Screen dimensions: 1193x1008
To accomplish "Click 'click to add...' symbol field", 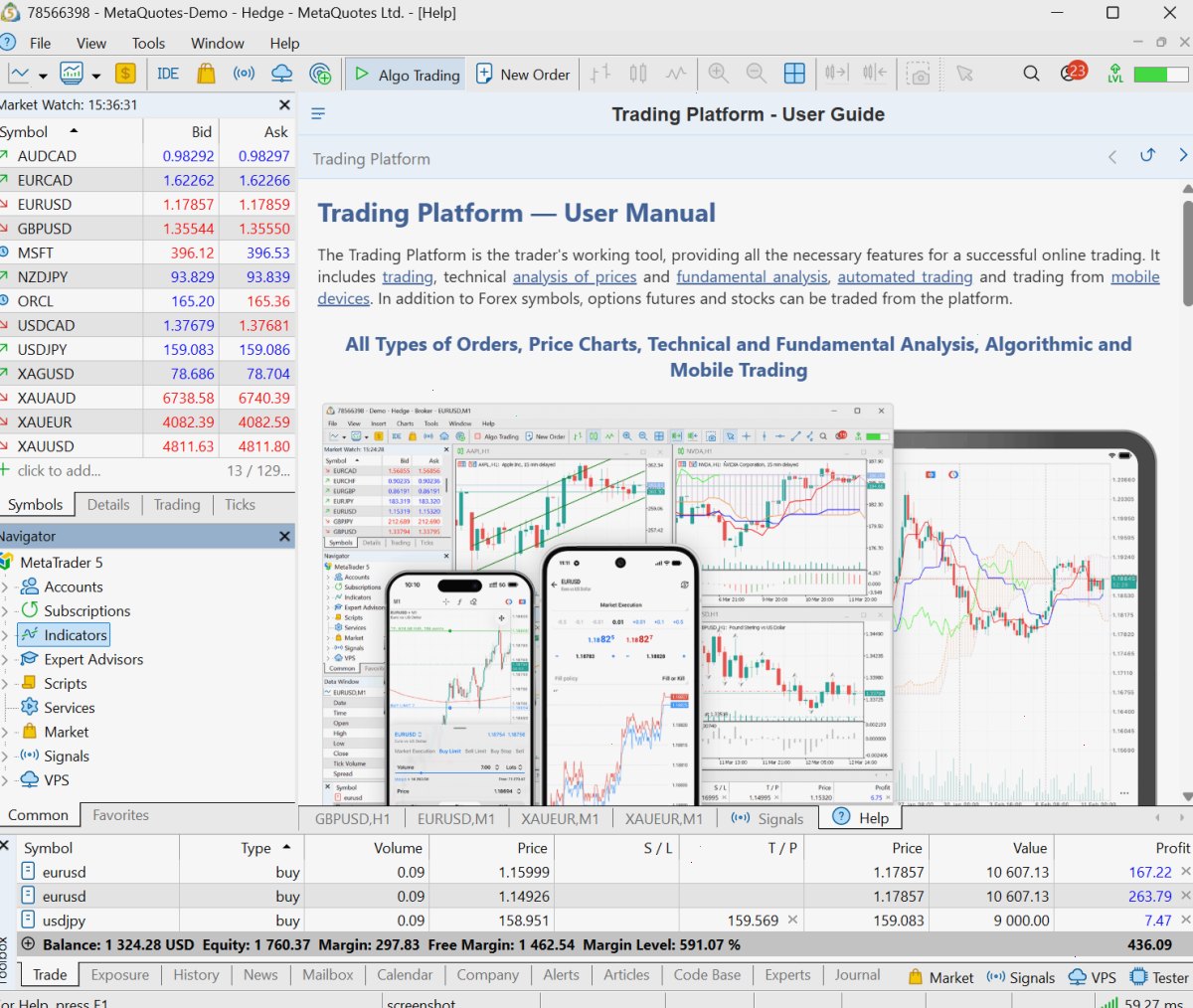I will [58, 471].
